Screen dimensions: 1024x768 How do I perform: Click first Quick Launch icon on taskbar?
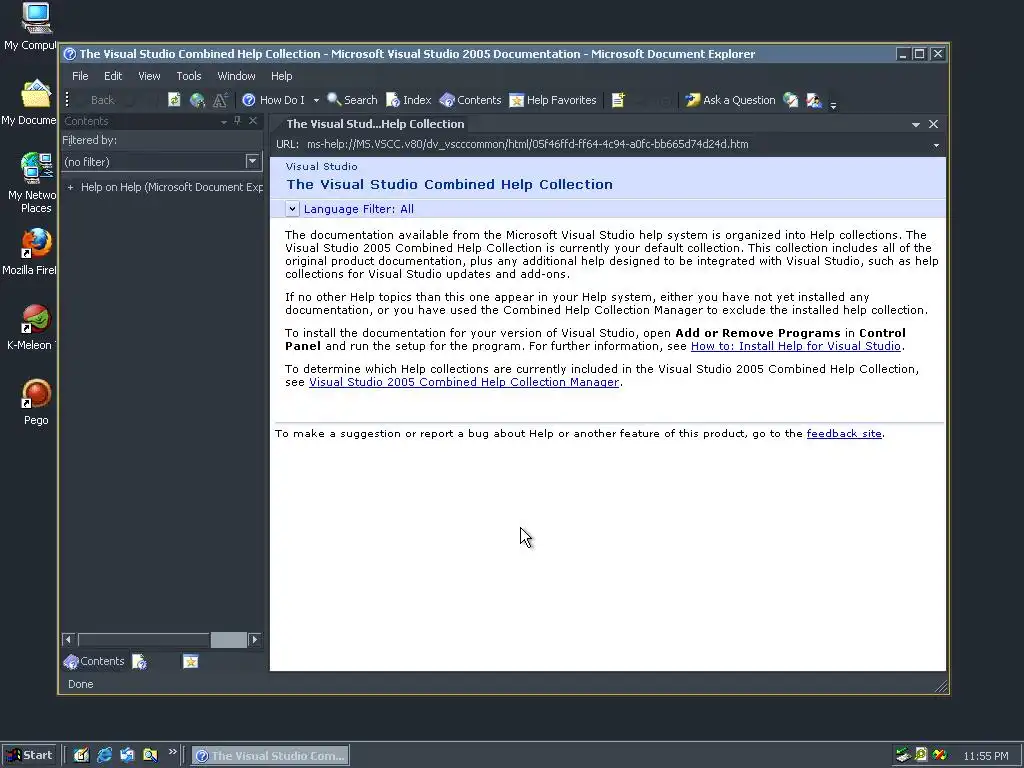click(x=81, y=755)
